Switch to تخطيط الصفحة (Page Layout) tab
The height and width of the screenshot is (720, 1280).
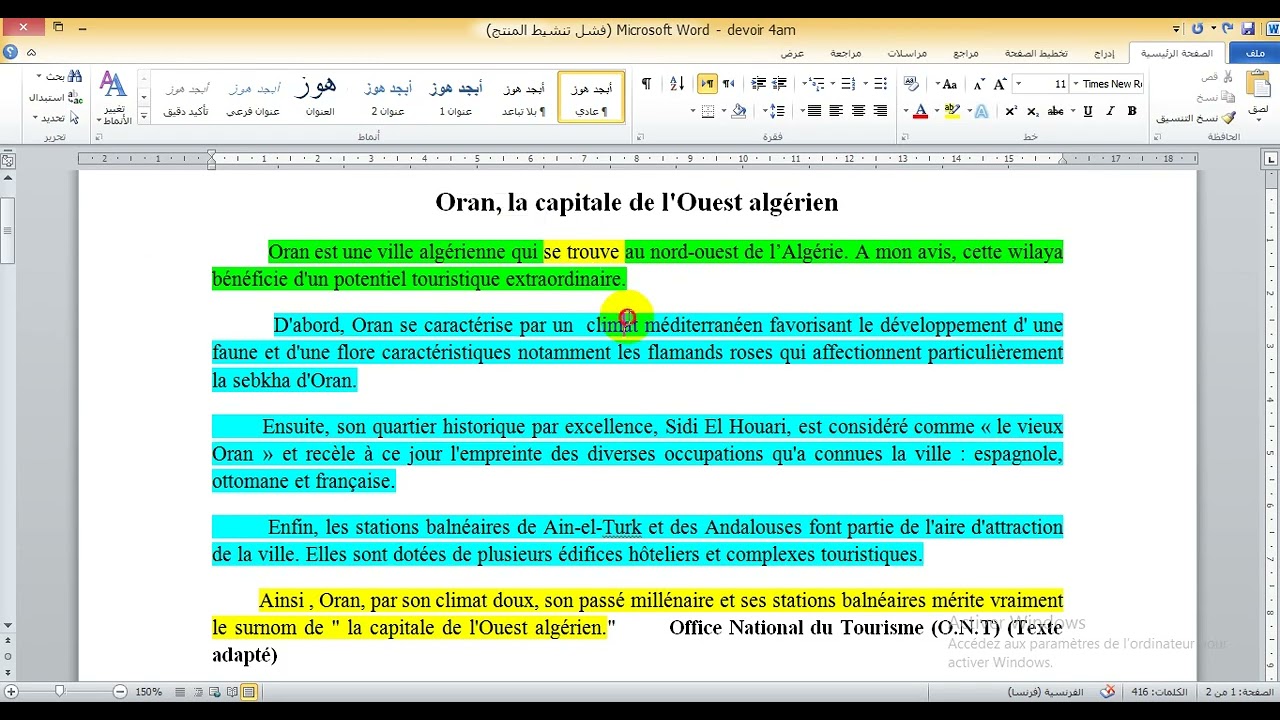(1036, 53)
